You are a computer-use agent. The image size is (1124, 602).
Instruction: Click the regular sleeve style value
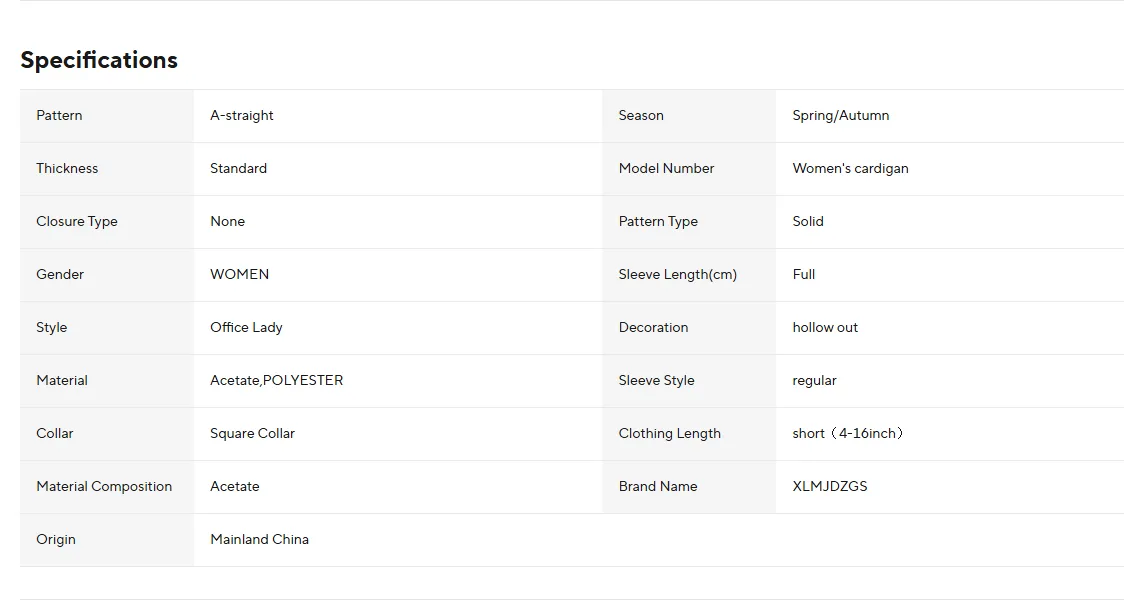point(814,381)
